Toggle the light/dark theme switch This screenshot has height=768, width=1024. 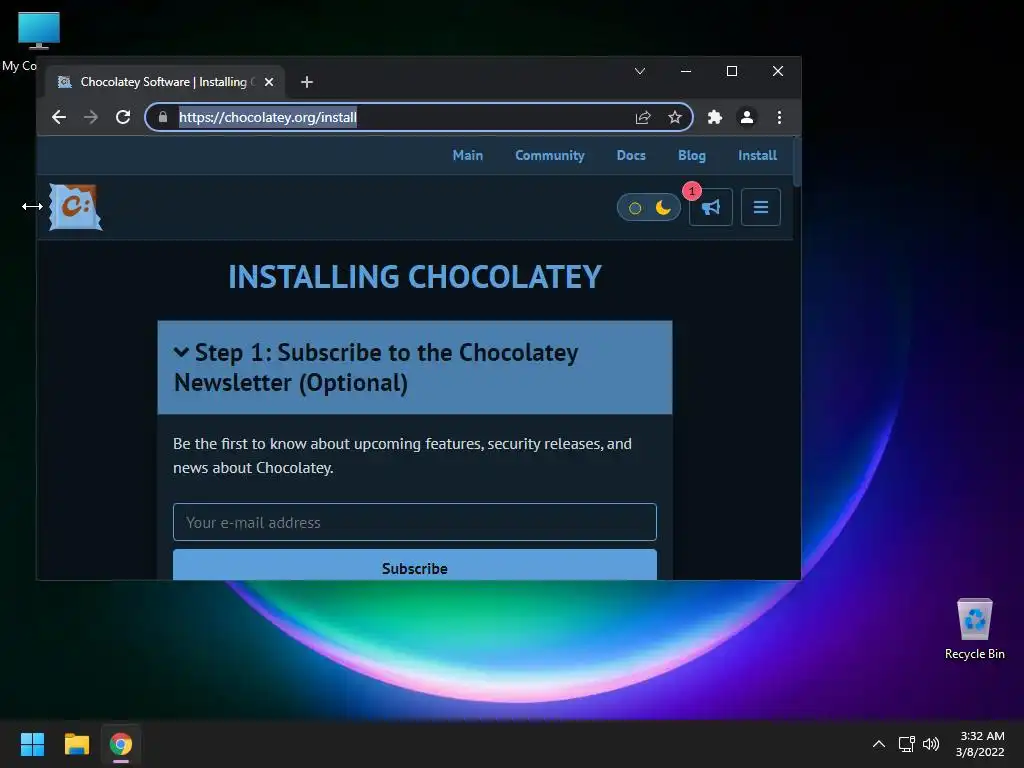click(648, 208)
